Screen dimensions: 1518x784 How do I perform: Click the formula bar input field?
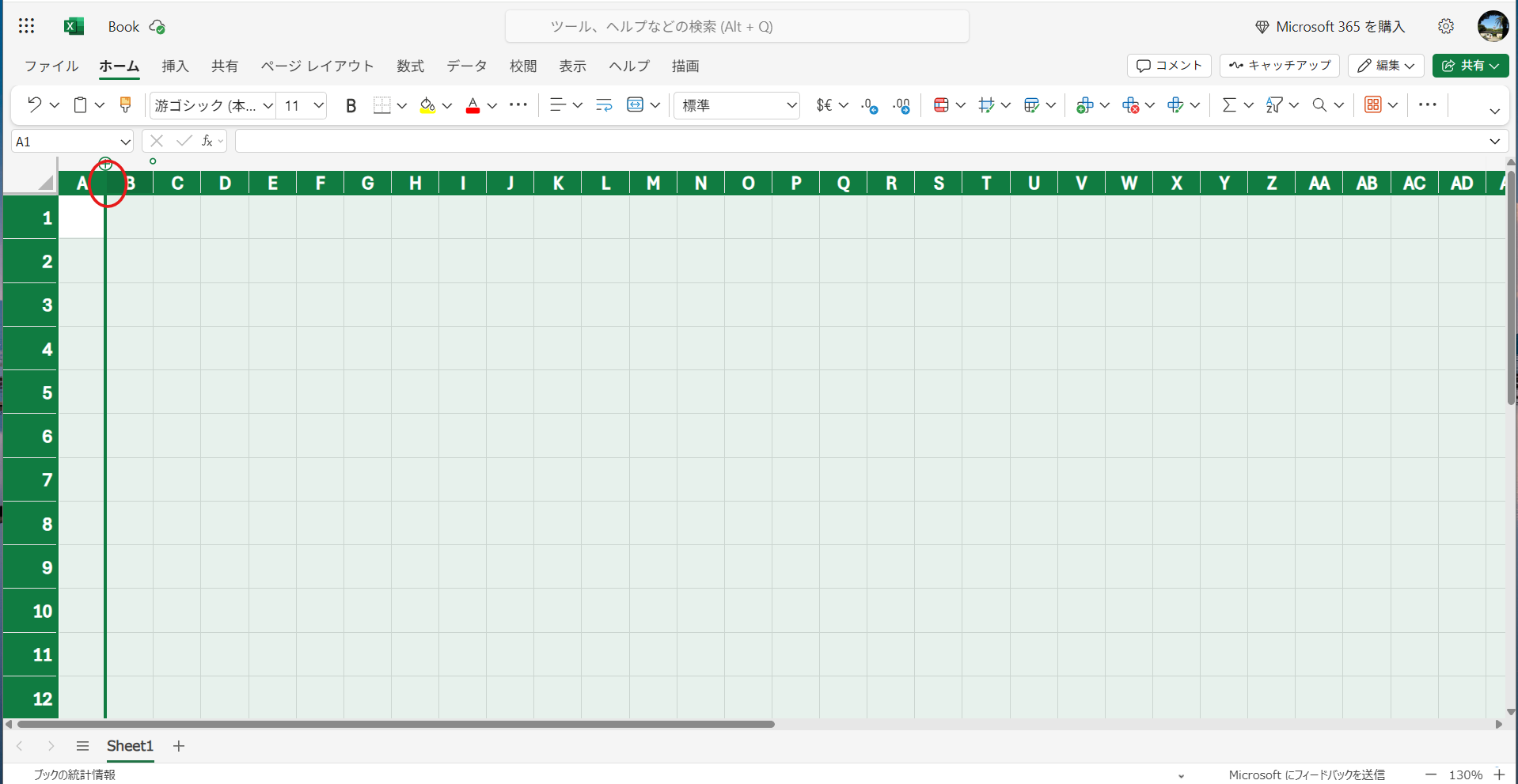click(860, 142)
